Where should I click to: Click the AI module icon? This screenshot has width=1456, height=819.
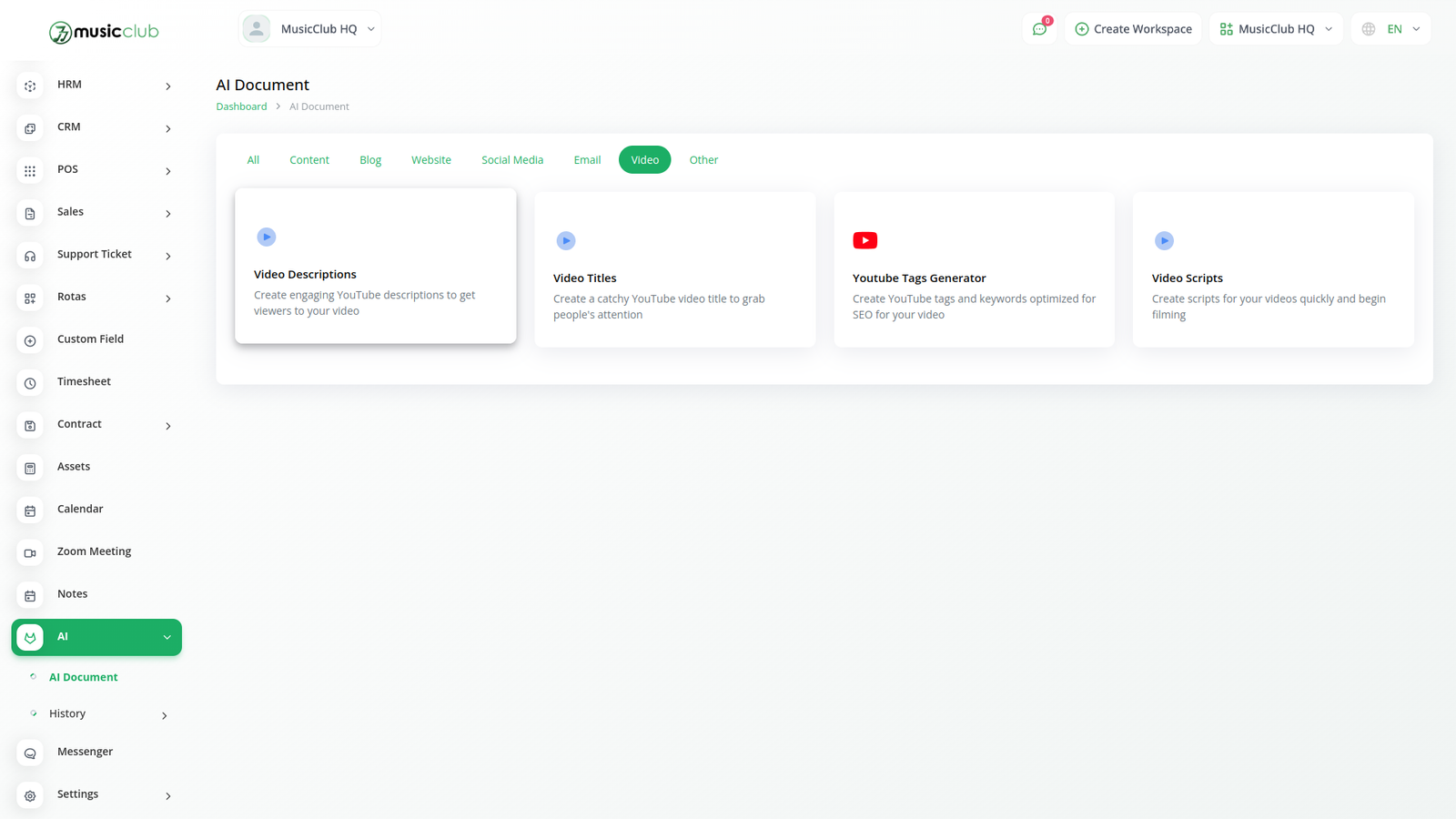coord(30,638)
